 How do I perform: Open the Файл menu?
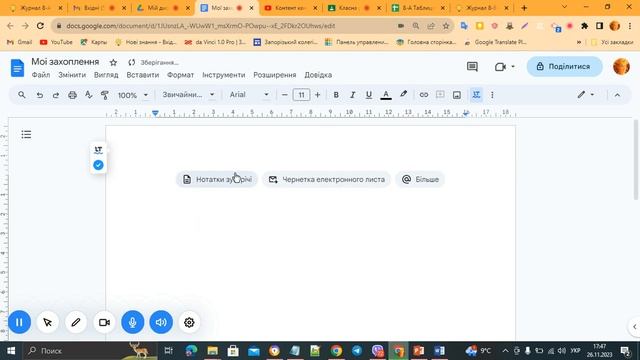pos(41,75)
